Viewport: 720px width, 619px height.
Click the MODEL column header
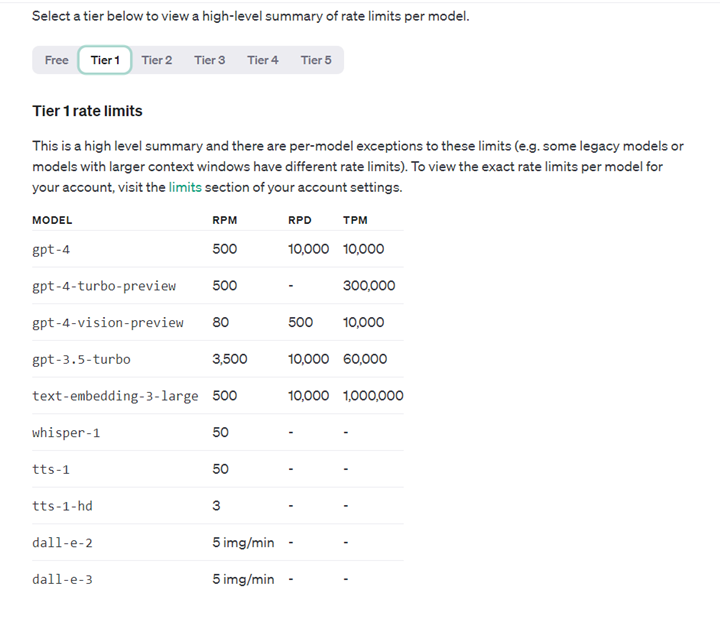[52, 220]
